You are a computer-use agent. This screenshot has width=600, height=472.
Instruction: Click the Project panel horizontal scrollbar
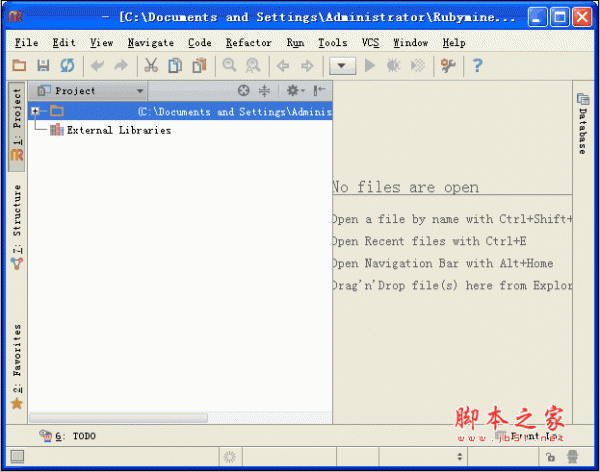coord(118,417)
